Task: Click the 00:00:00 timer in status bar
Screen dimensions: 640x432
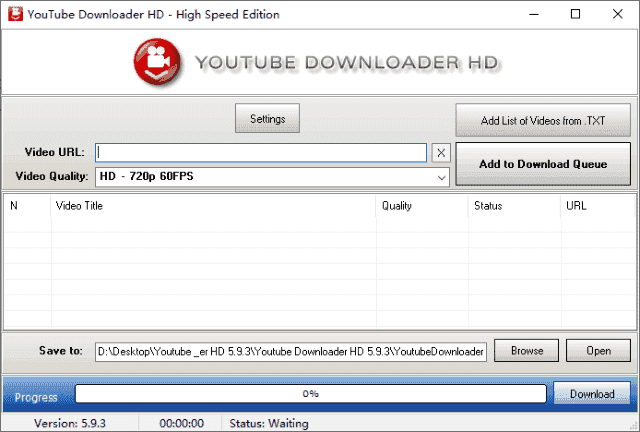Action: (182, 423)
